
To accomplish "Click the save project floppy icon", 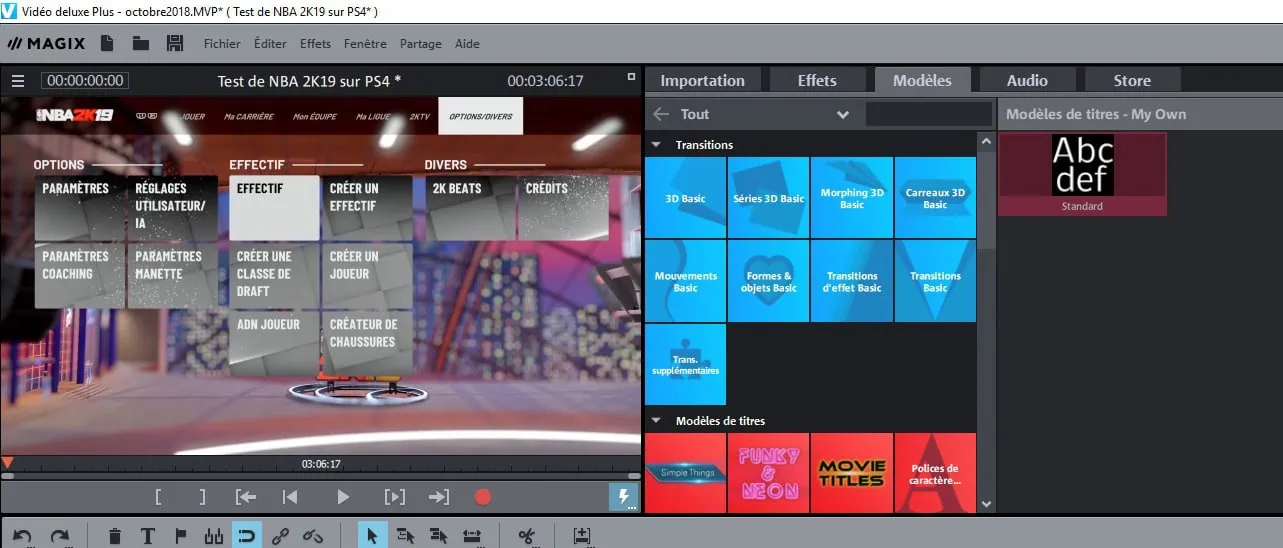I will (x=175, y=43).
